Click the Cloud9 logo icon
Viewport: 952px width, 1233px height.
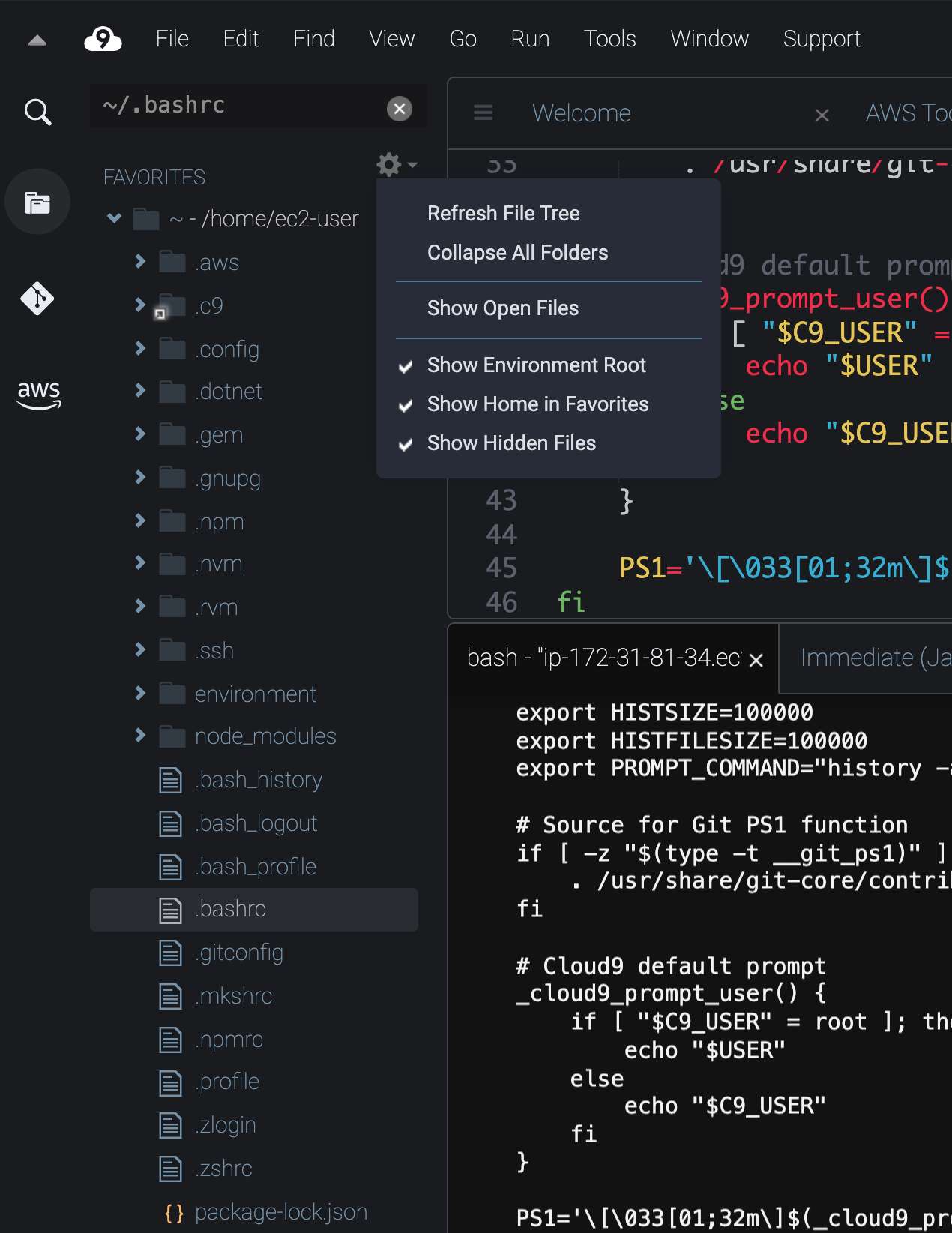tap(103, 39)
